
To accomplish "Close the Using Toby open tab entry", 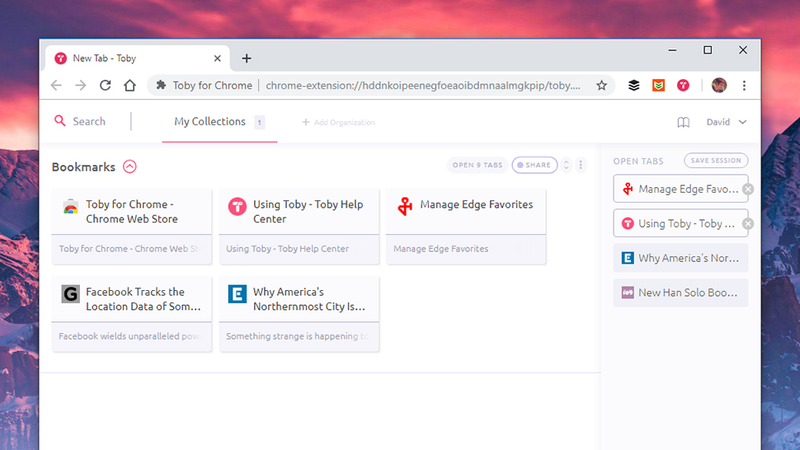I will click(x=748, y=223).
